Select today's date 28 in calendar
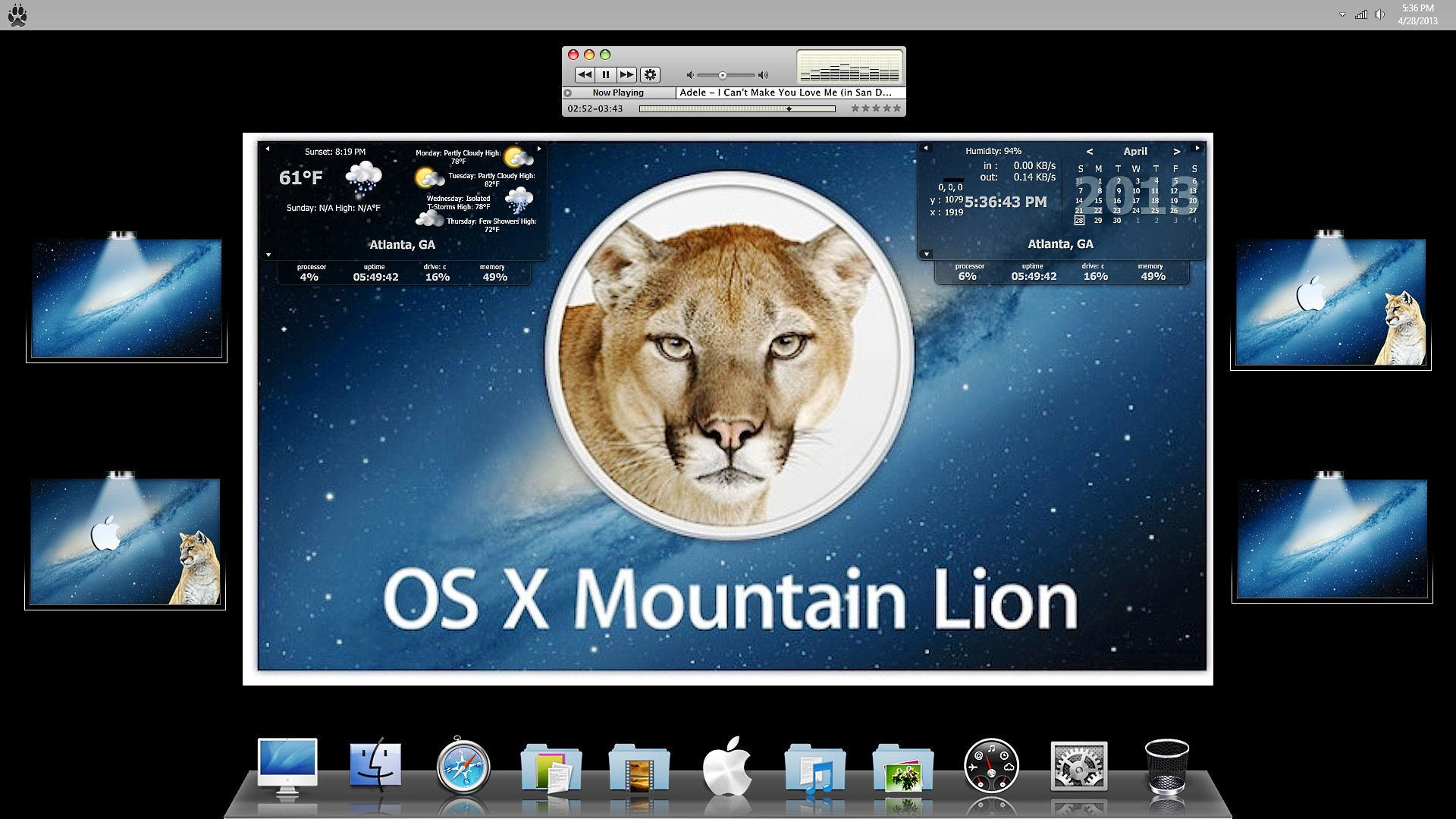Viewport: 1456px width, 819px height. (x=1079, y=221)
